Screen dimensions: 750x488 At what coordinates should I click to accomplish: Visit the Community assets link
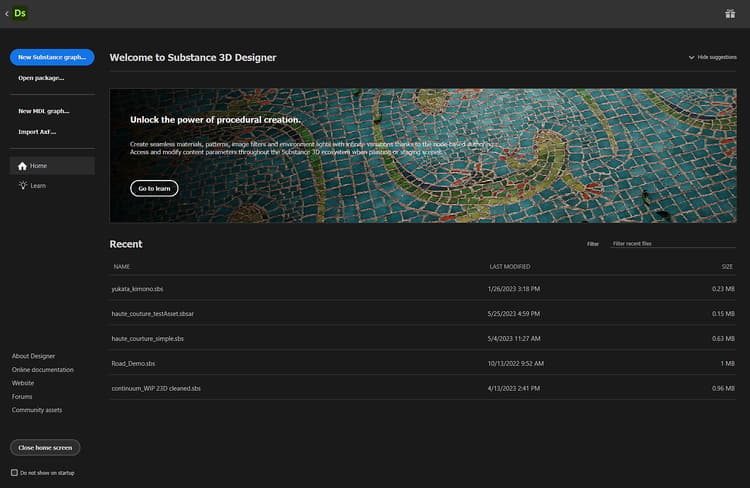(37, 410)
